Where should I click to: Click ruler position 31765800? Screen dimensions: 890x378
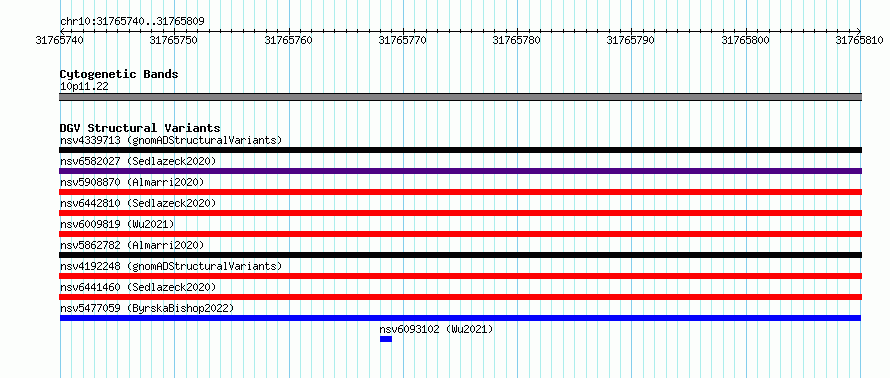(x=746, y=40)
